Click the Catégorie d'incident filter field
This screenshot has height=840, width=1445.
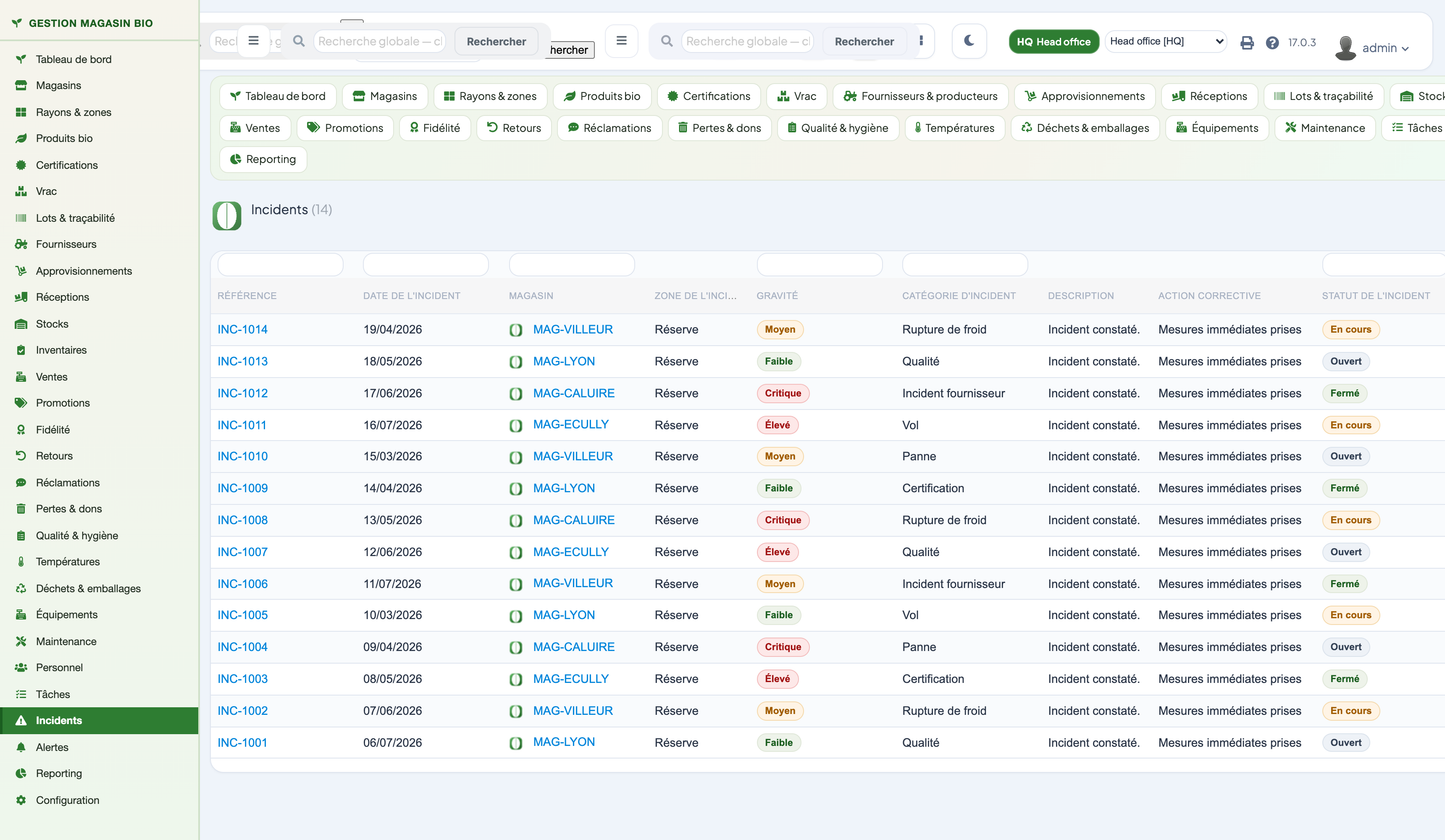[965, 265]
